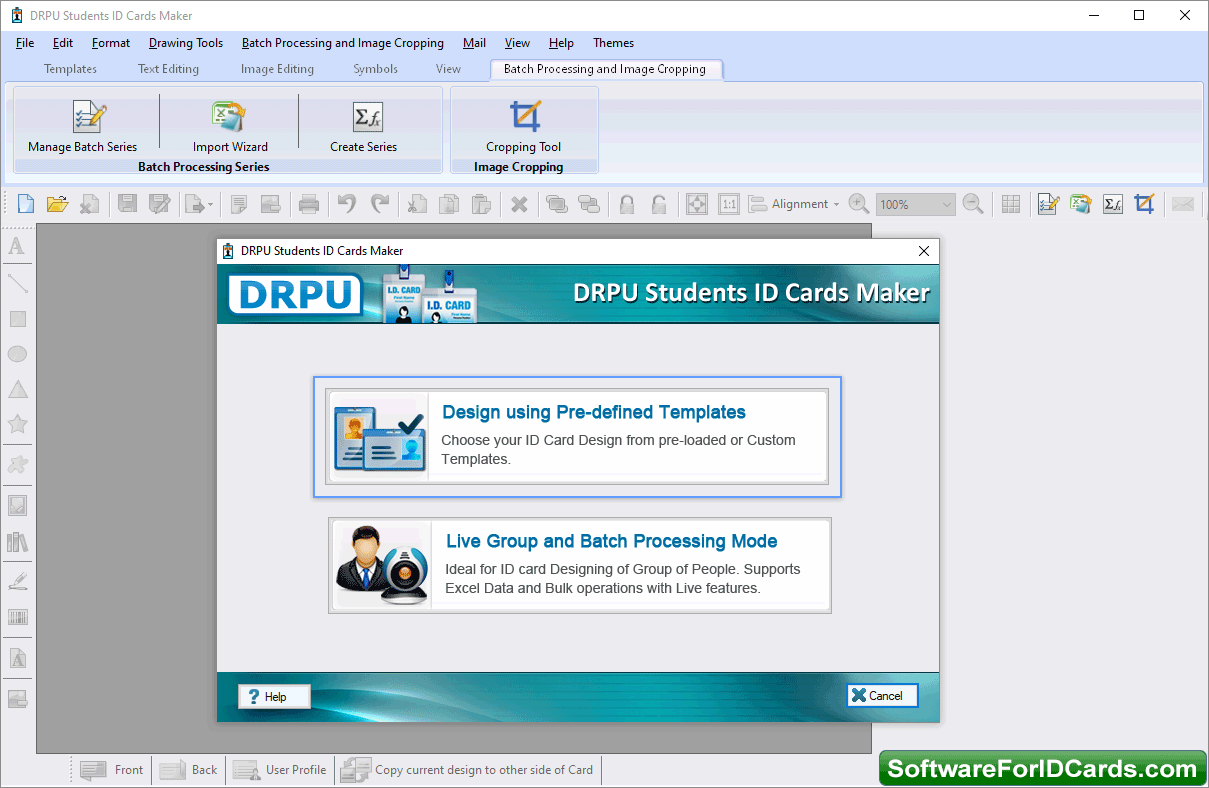1209x788 pixels.
Task: Toggle the grid icon in toolbar
Action: 1011,204
